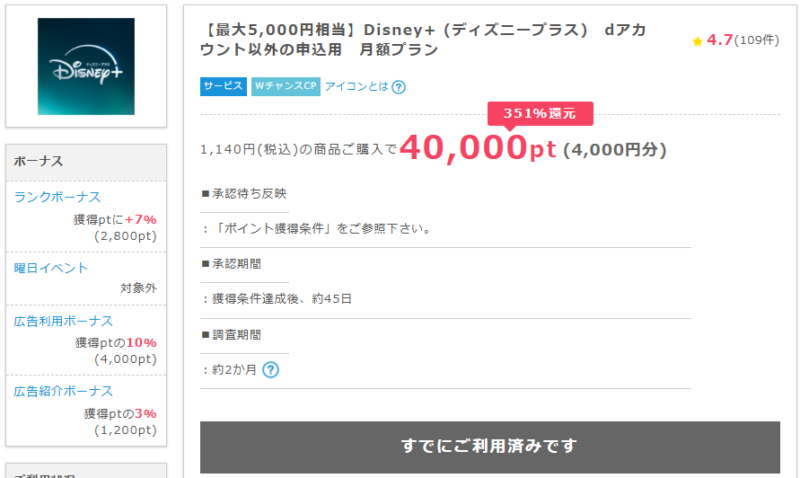Click the Disney+ logo image

pos(85,67)
